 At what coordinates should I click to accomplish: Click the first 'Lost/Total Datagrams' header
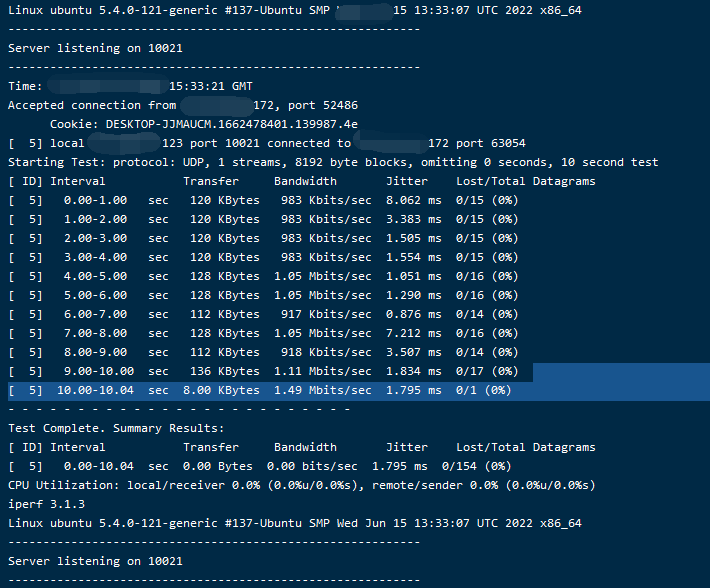526,181
